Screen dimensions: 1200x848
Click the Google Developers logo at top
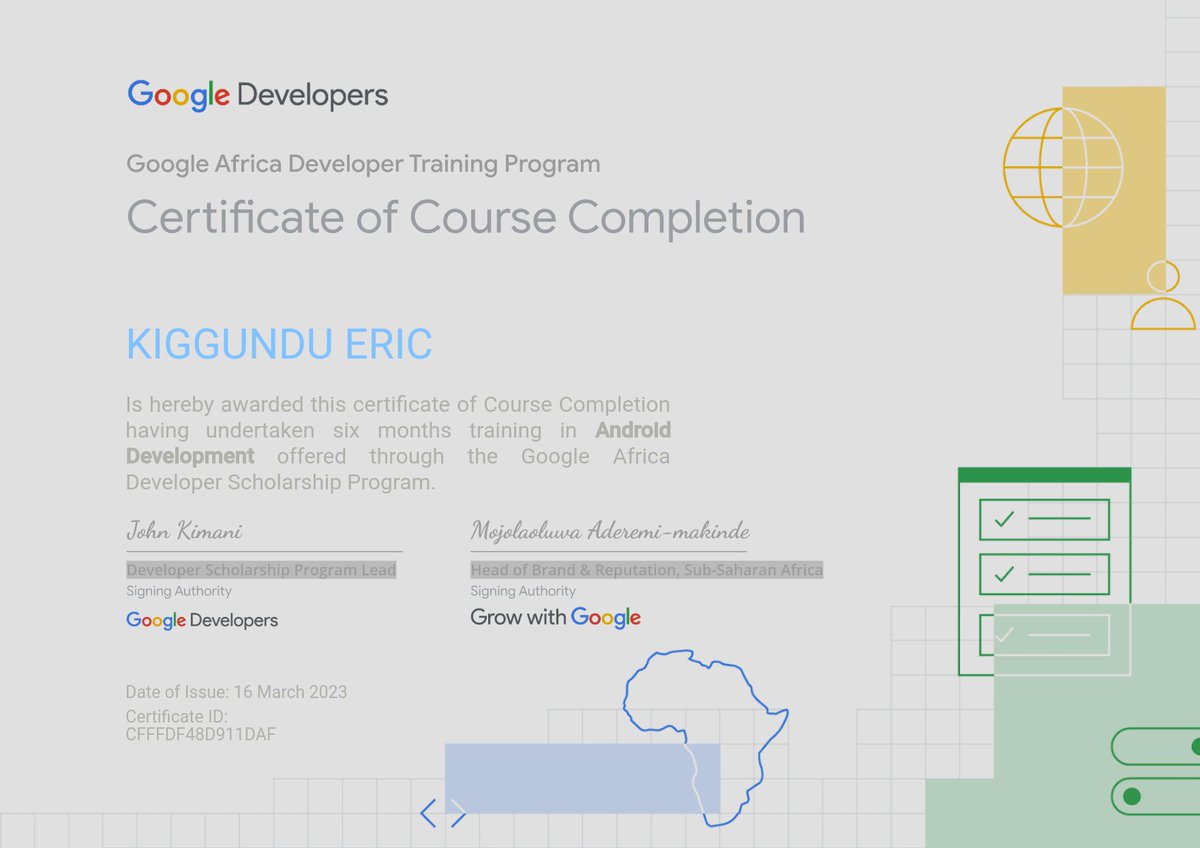[x=258, y=96]
